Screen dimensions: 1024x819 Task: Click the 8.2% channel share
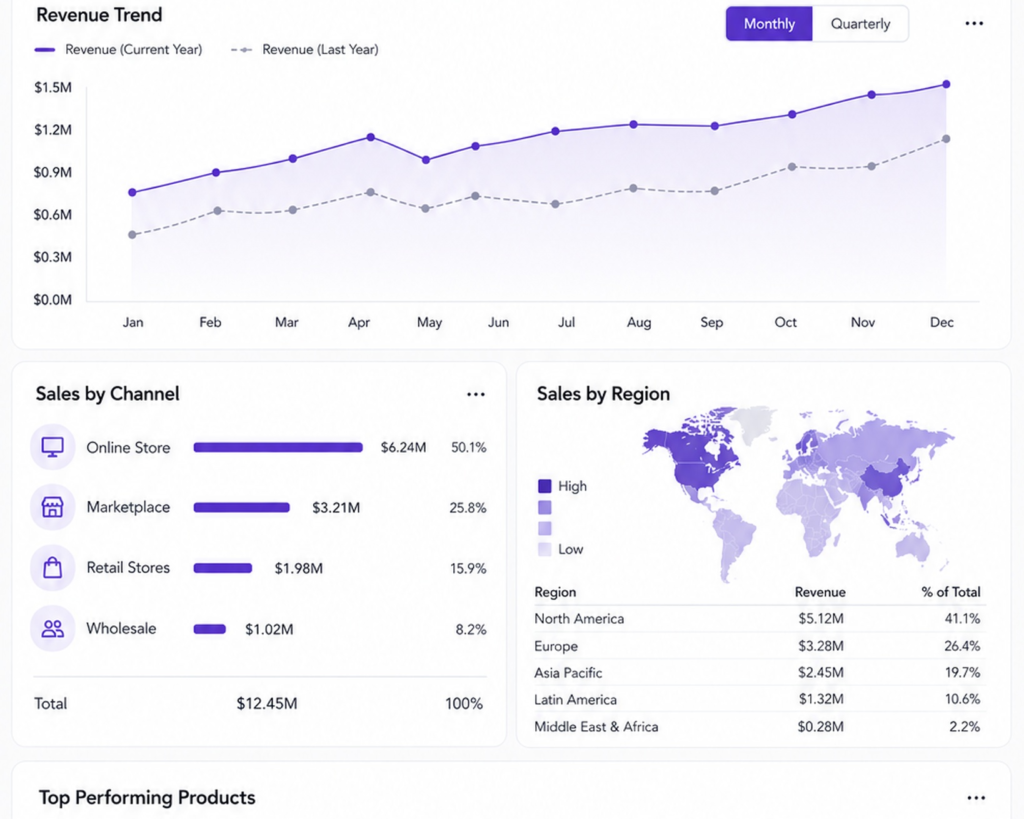coord(471,630)
